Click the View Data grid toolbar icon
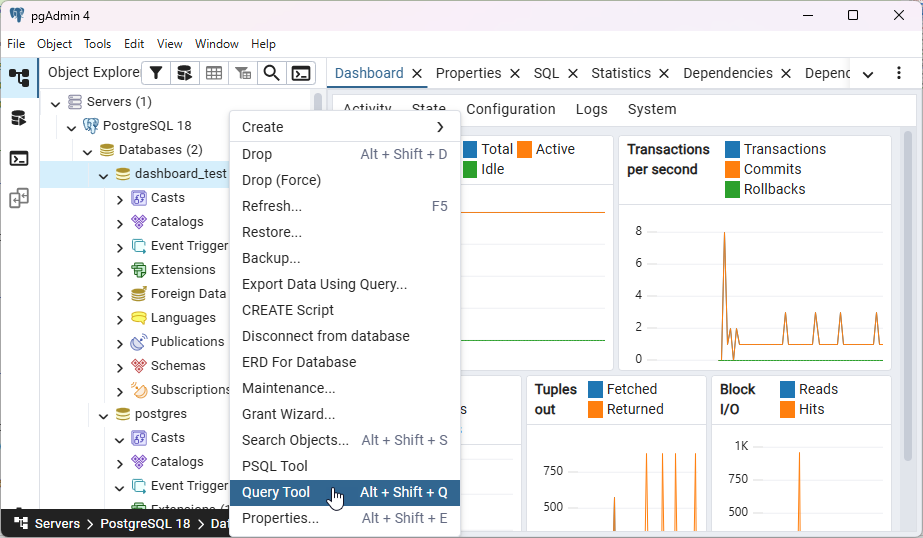The image size is (923, 538). coord(214,73)
